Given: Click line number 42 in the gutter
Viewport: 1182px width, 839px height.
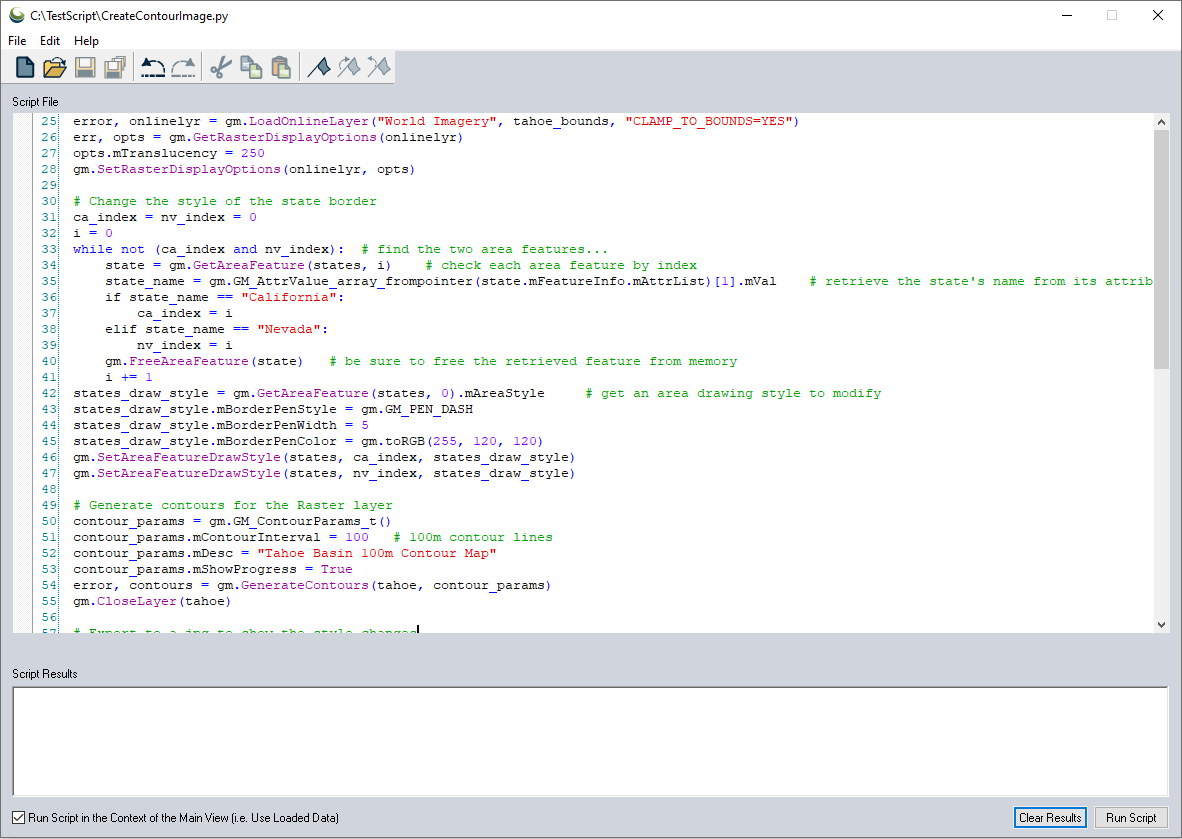Looking at the screenshot, I should point(49,393).
